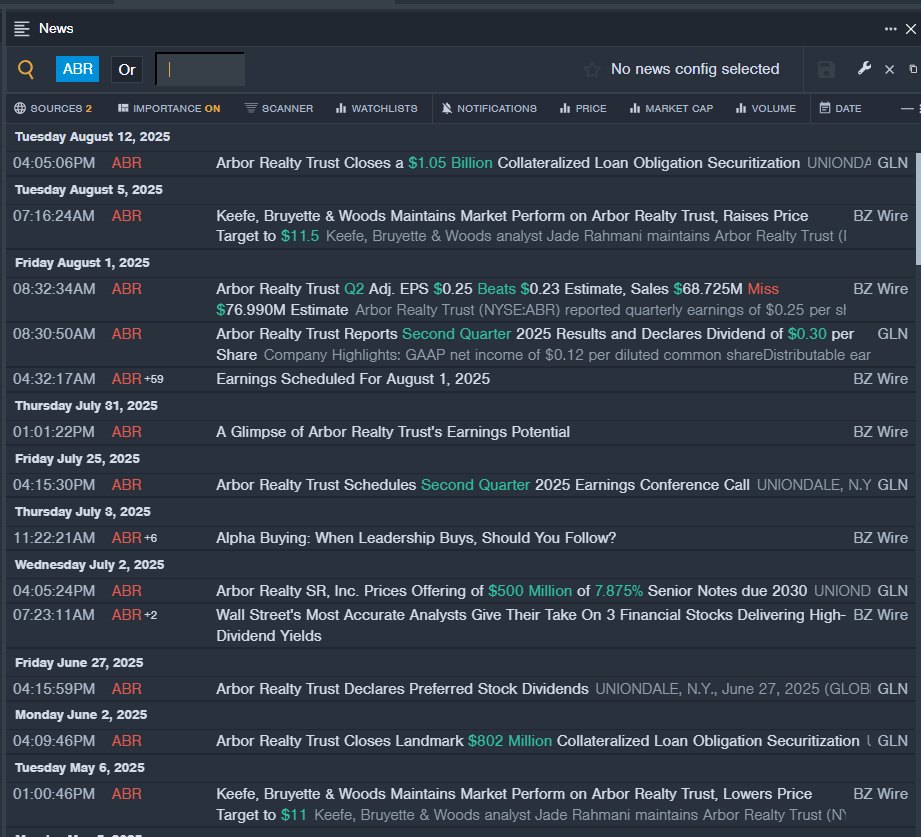Click the GLN source on the Preferred Stock Dividends story
Viewport: 921px width, 837px height.
click(893, 688)
